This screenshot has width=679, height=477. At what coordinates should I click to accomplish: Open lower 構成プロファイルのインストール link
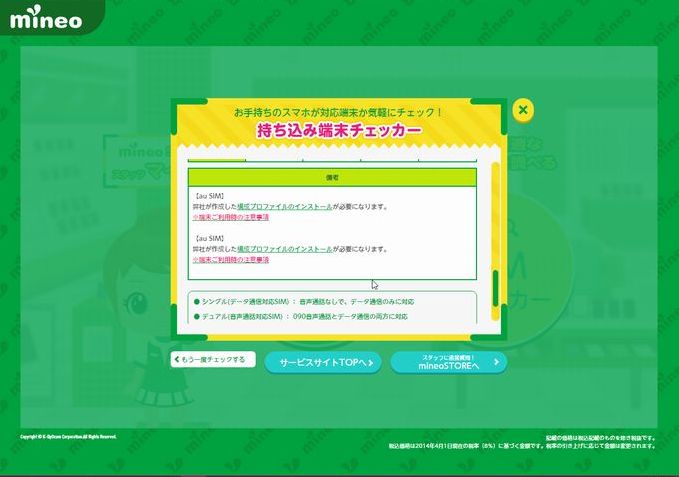285,249
